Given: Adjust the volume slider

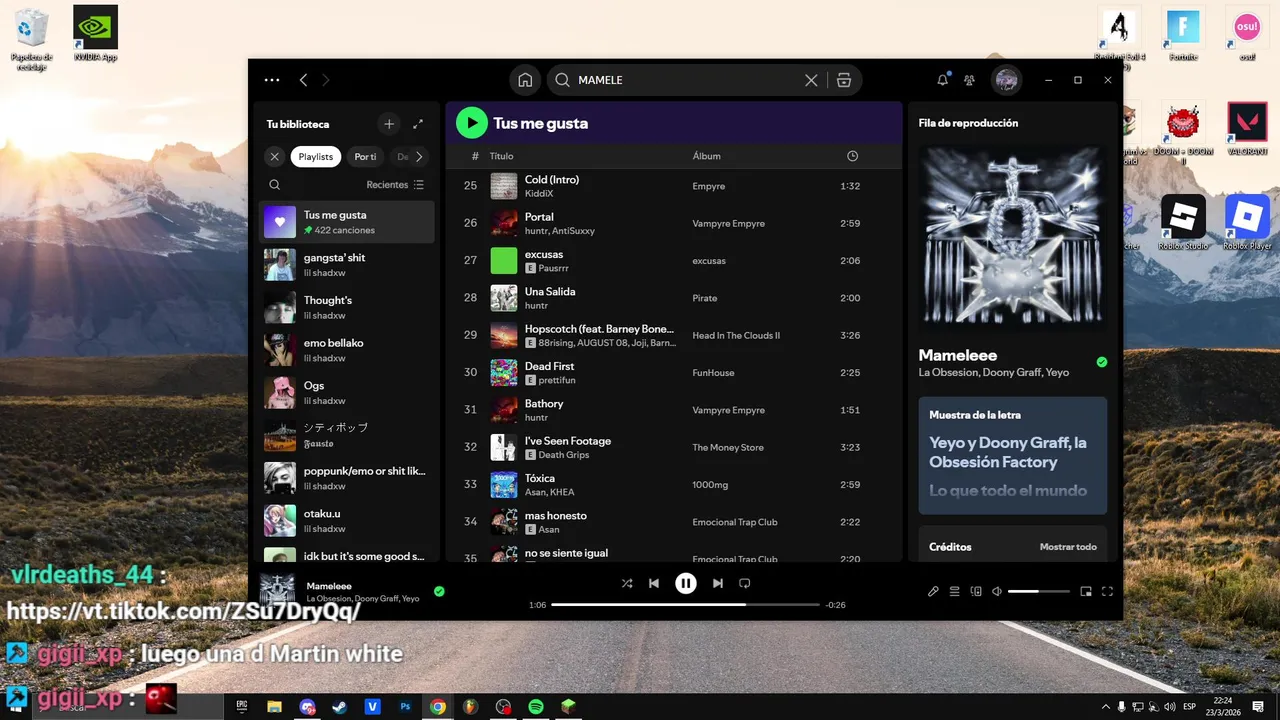Looking at the screenshot, I should (1038, 591).
